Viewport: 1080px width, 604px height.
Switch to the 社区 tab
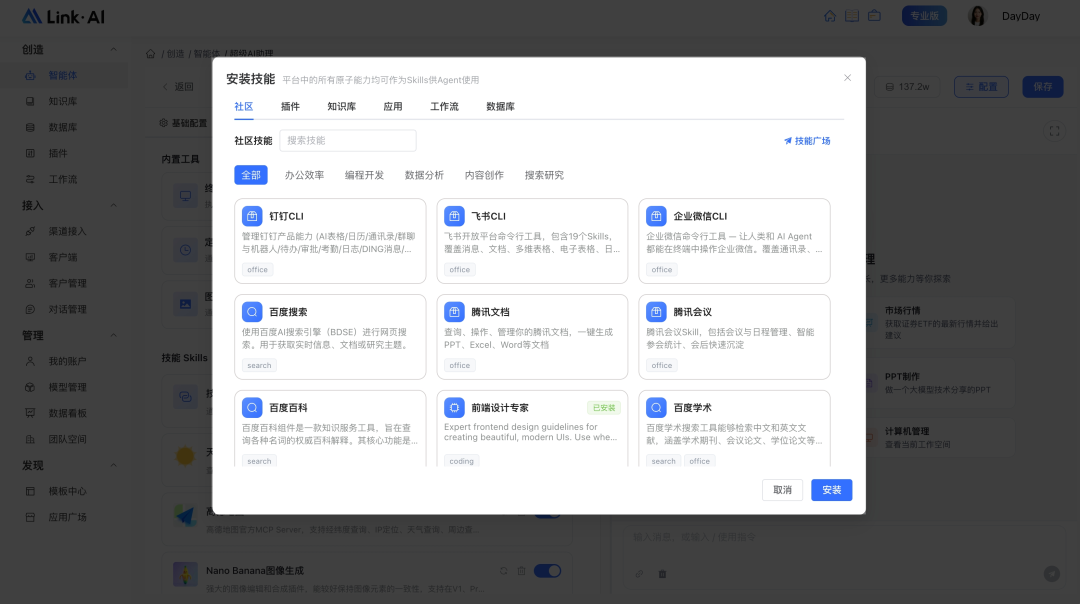pyautogui.click(x=244, y=107)
